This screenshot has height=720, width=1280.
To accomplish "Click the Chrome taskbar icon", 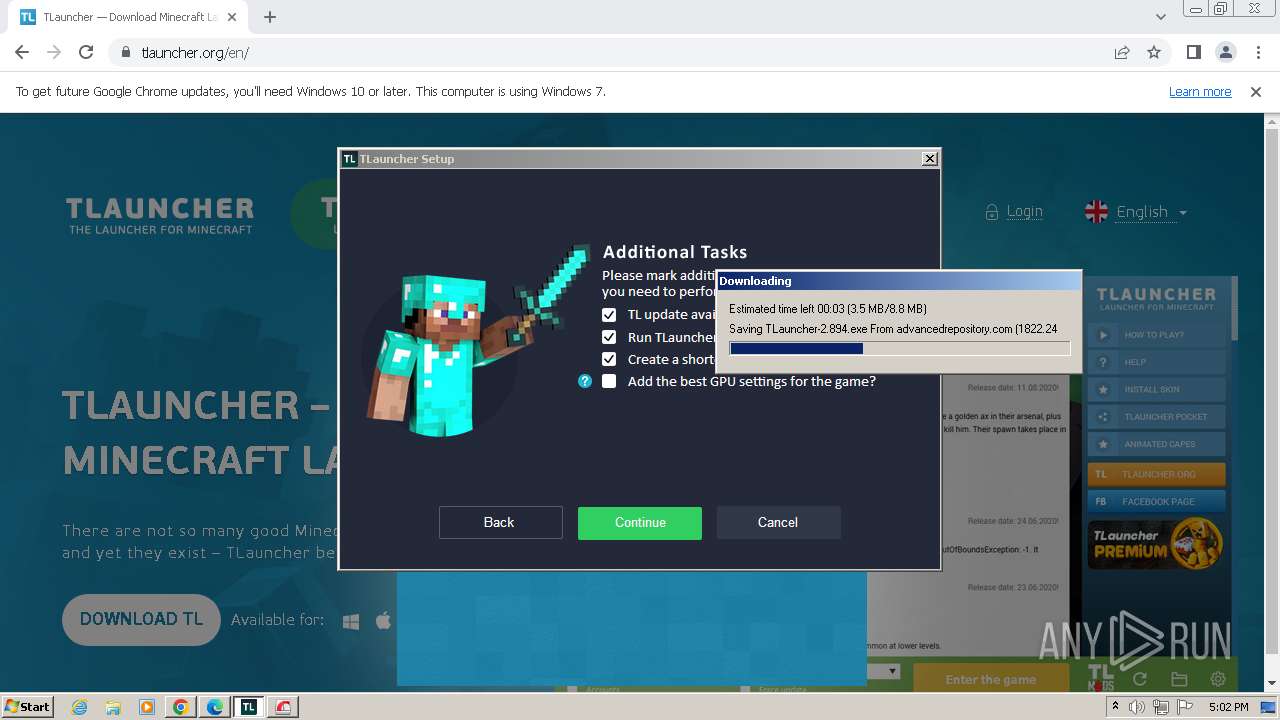I will [181, 707].
